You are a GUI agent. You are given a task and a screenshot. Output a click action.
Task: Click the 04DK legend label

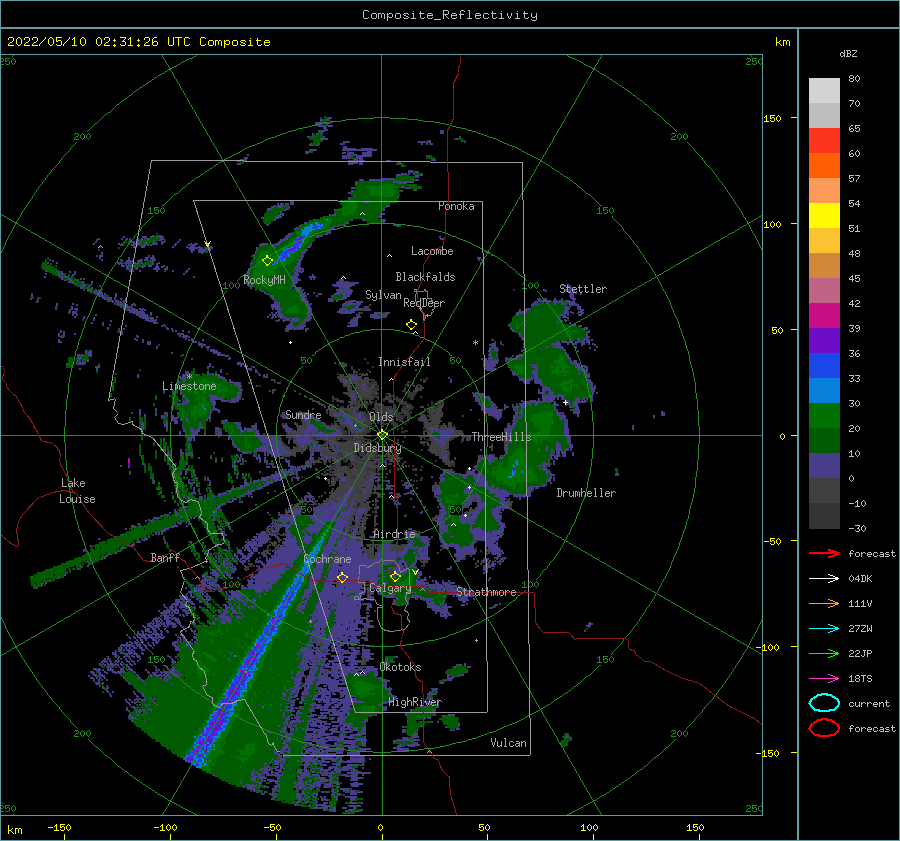(860, 579)
